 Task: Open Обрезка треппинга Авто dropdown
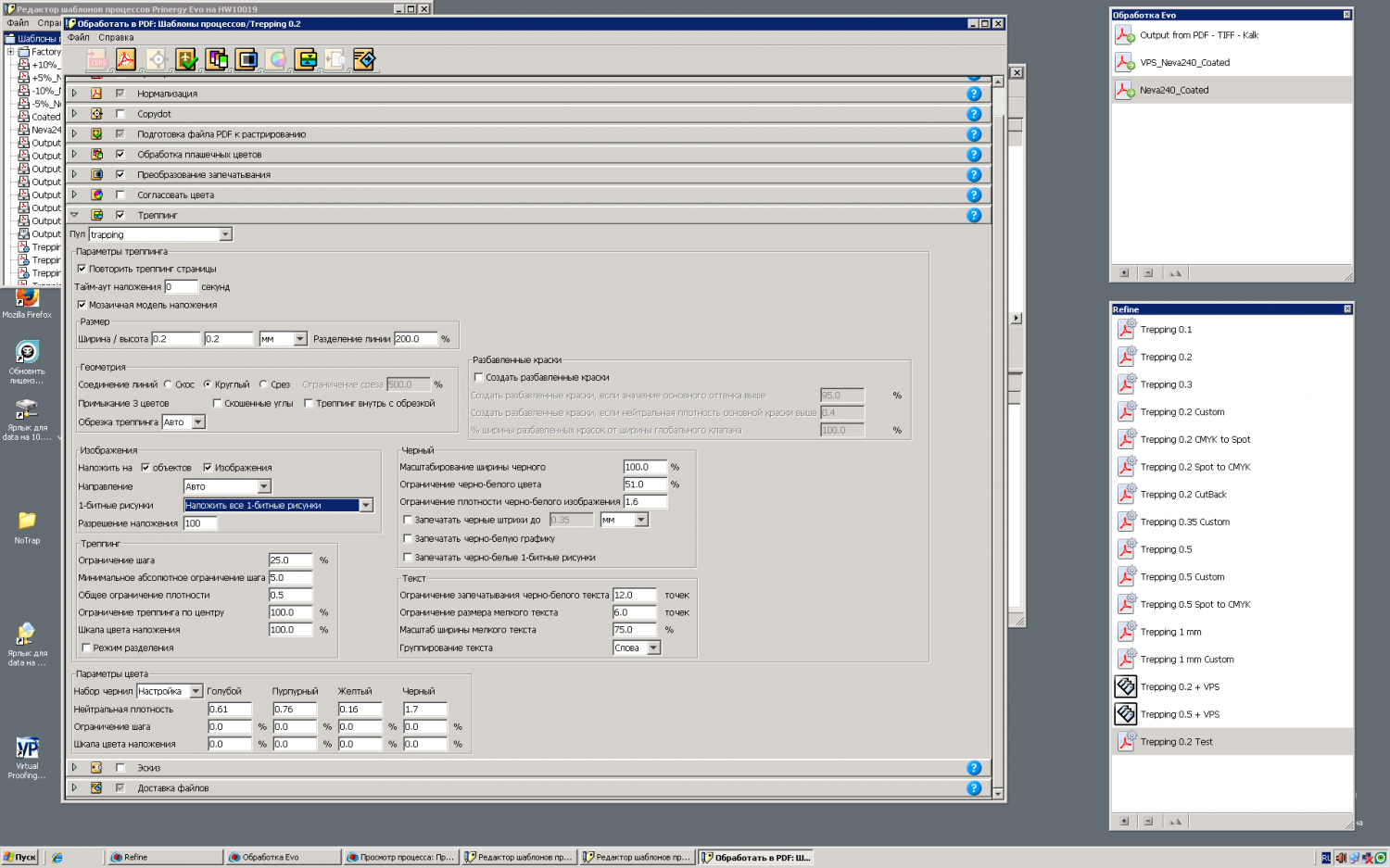tap(197, 422)
